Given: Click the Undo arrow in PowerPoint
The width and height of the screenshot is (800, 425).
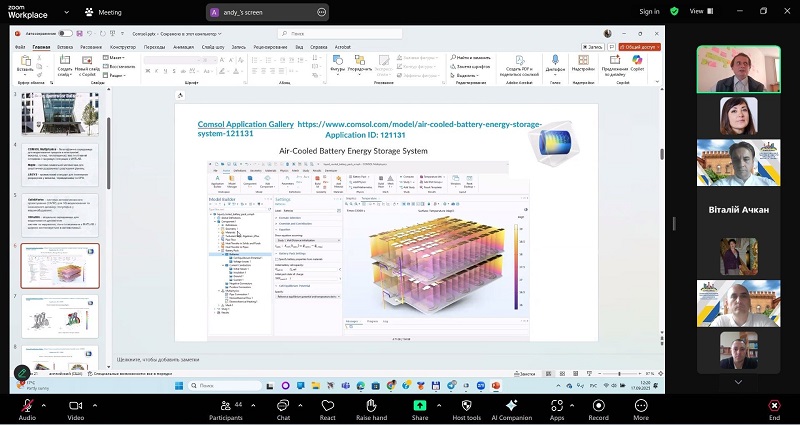Looking at the screenshot, I should [90, 34].
